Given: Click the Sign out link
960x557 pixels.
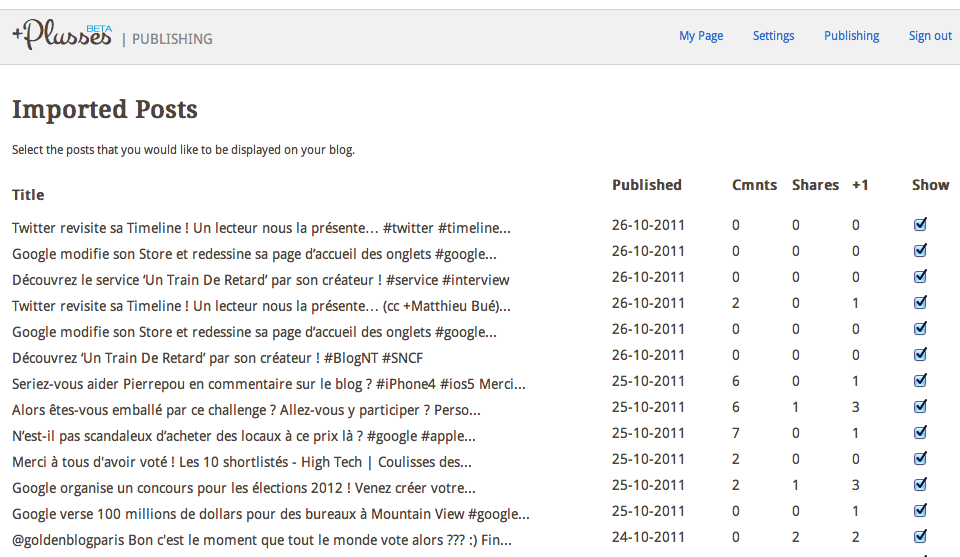Looking at the screenshot, I should pyautogui.click(x=929, y=36).
